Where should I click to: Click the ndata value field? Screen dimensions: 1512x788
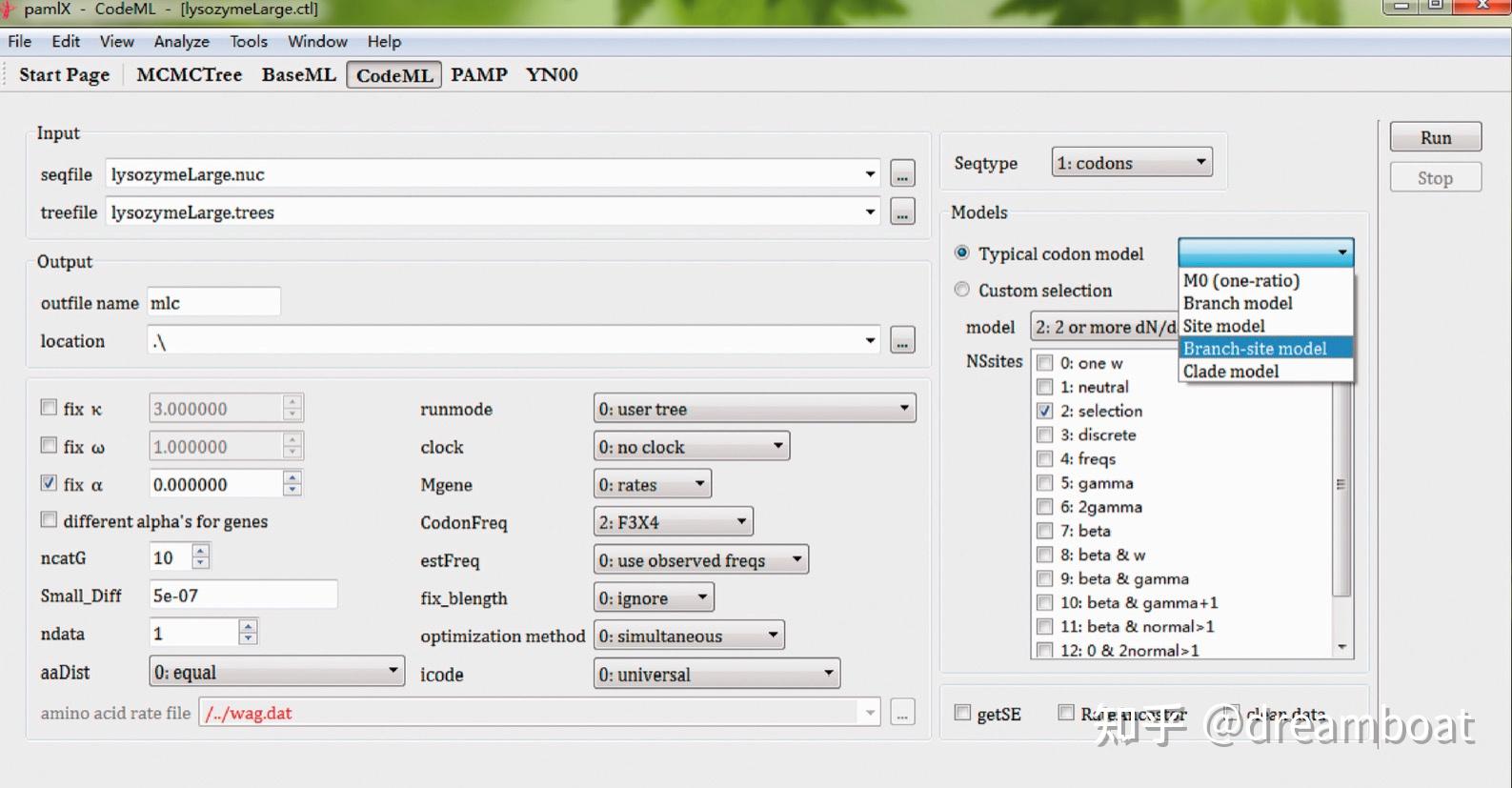click(194, 633)
